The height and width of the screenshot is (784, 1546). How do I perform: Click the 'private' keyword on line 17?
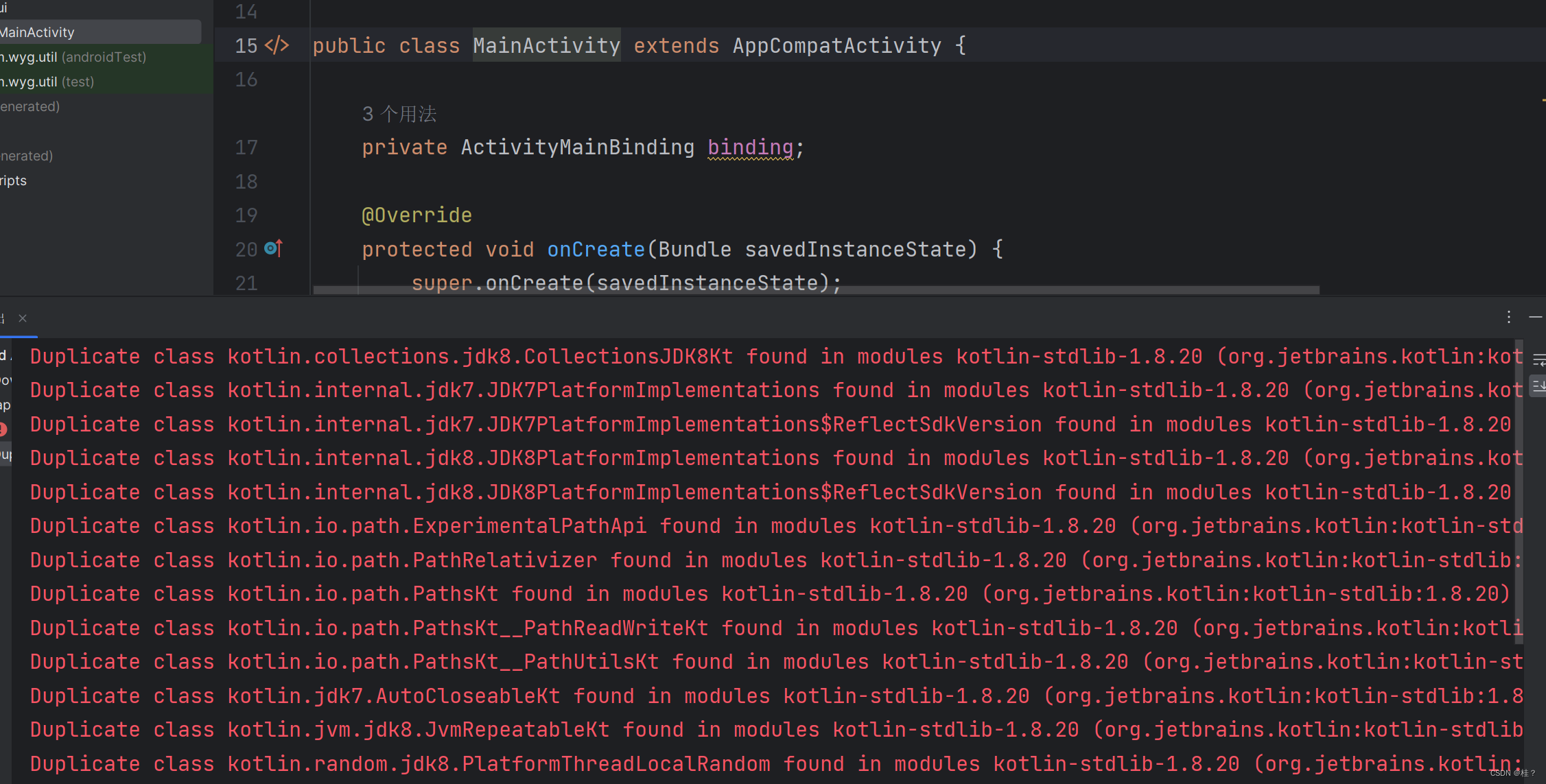point(405,147)
